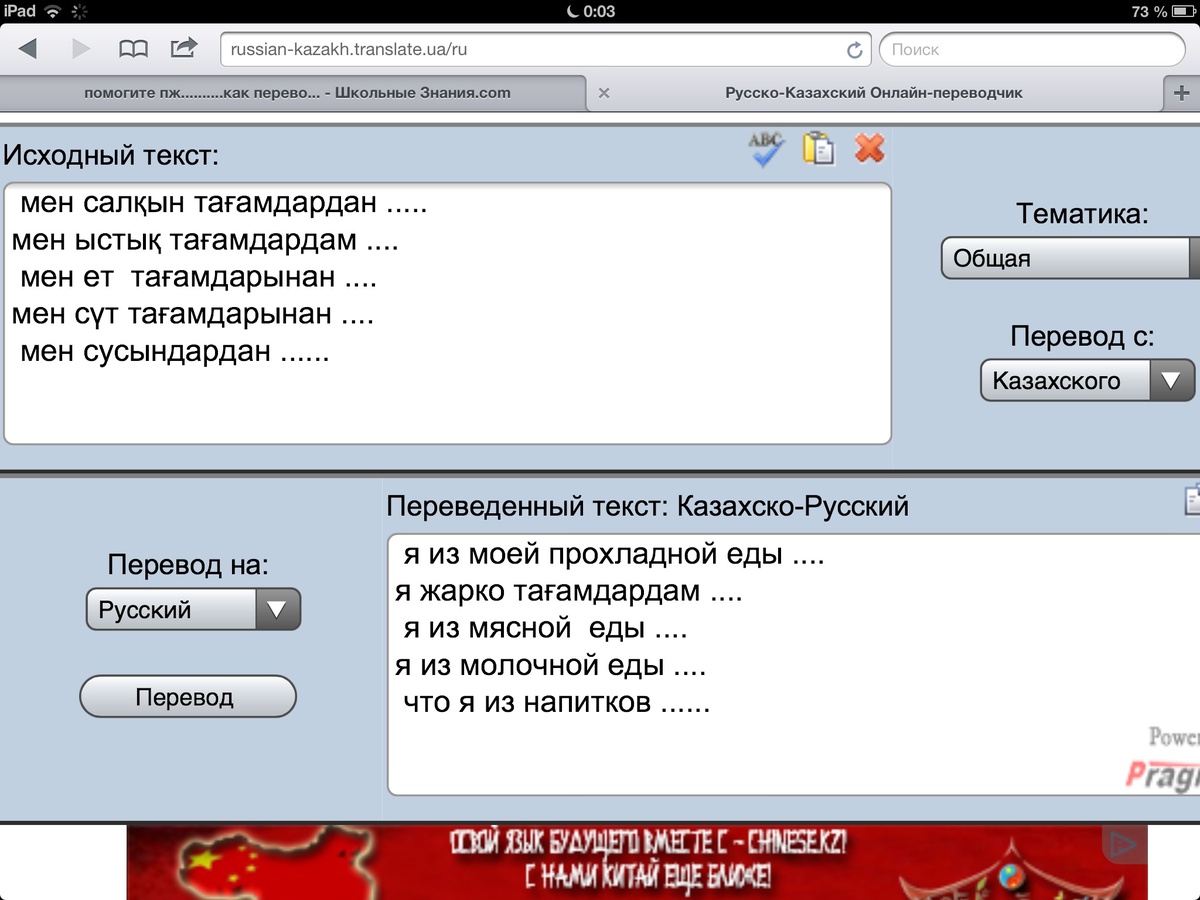Paste text using the clipboard icon
The image size is (1200, 900).
pyautogui.click(x=818, y=148)
